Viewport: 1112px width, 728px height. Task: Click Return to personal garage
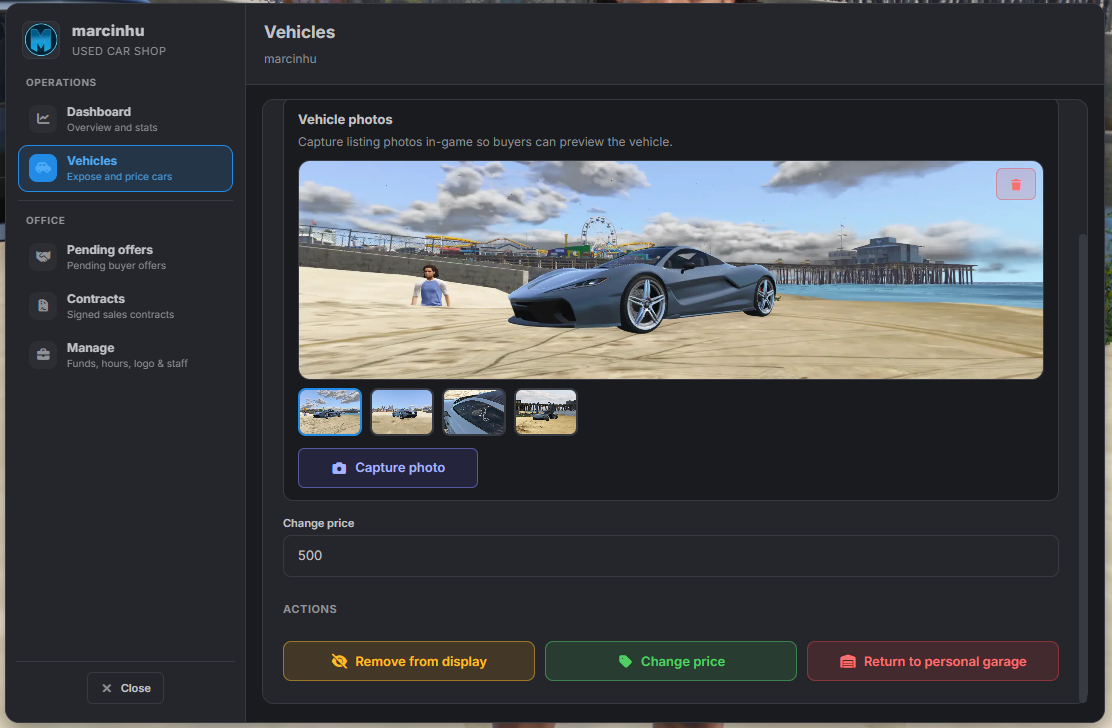(933, 661)
